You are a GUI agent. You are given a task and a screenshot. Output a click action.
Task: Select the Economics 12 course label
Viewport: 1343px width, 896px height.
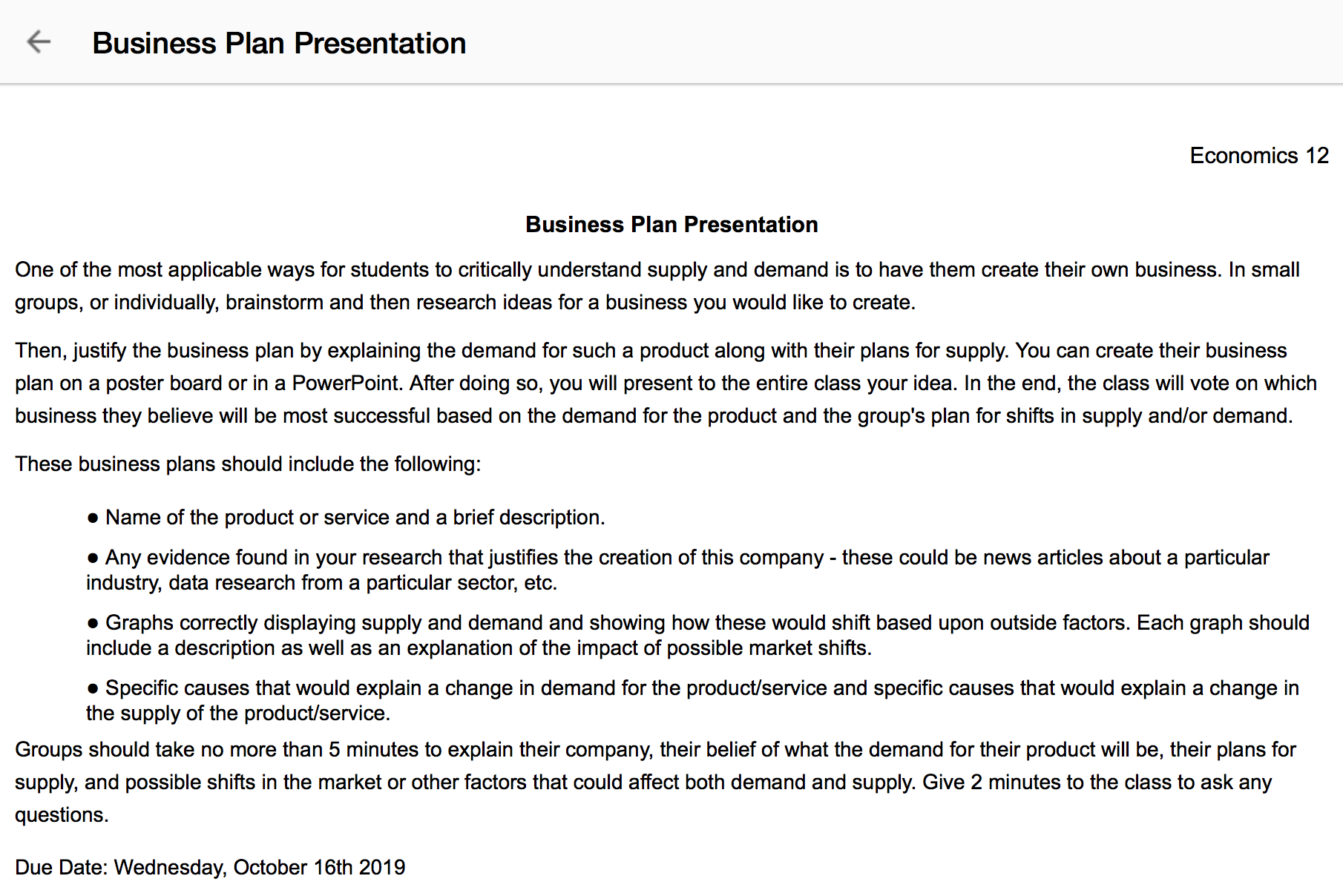[1259, 156]
